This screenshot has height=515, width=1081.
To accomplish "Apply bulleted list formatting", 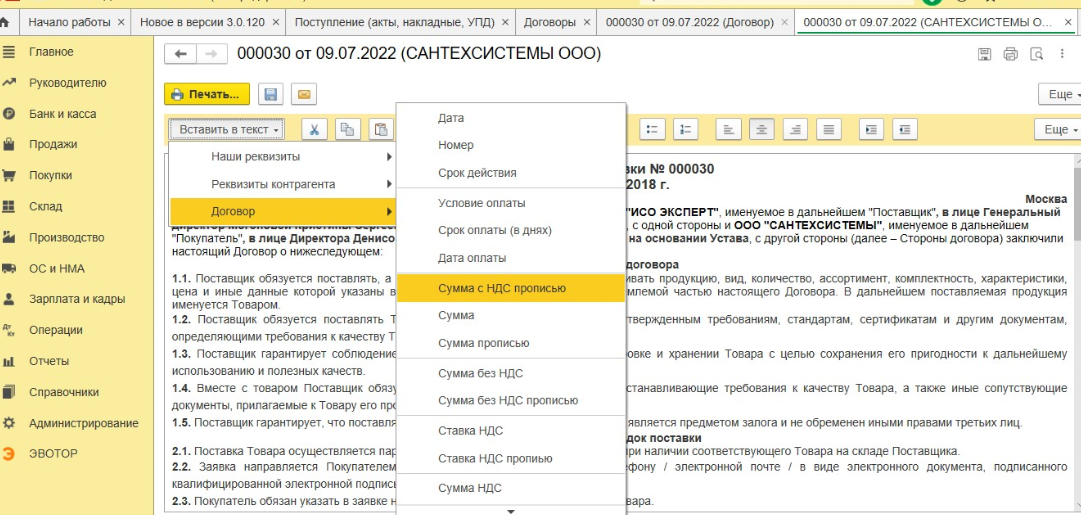I will (x=652, y=129).
